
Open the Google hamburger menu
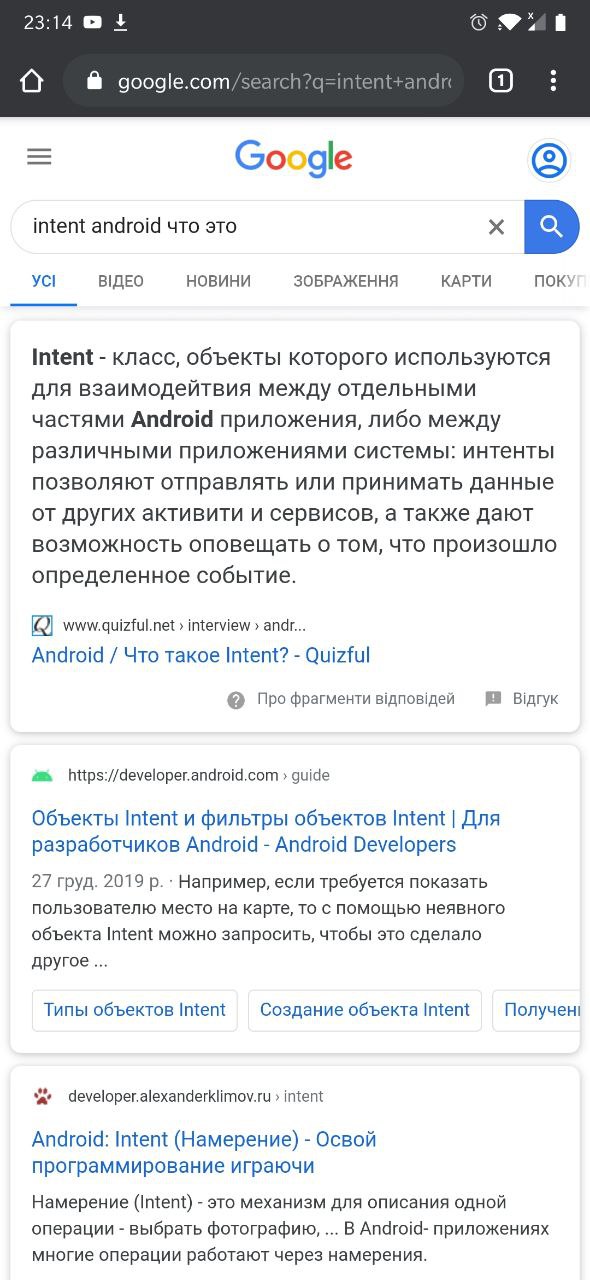(39, 157)
